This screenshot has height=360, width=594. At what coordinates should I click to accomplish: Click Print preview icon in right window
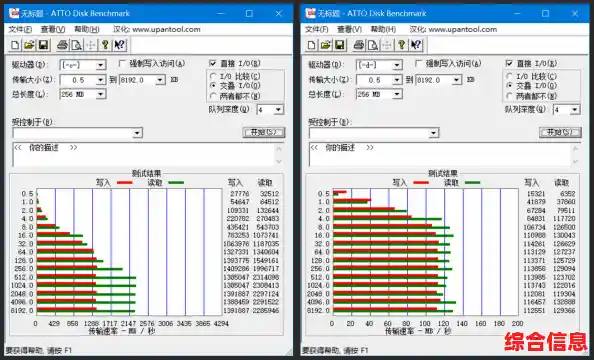(x=373, y=45)
